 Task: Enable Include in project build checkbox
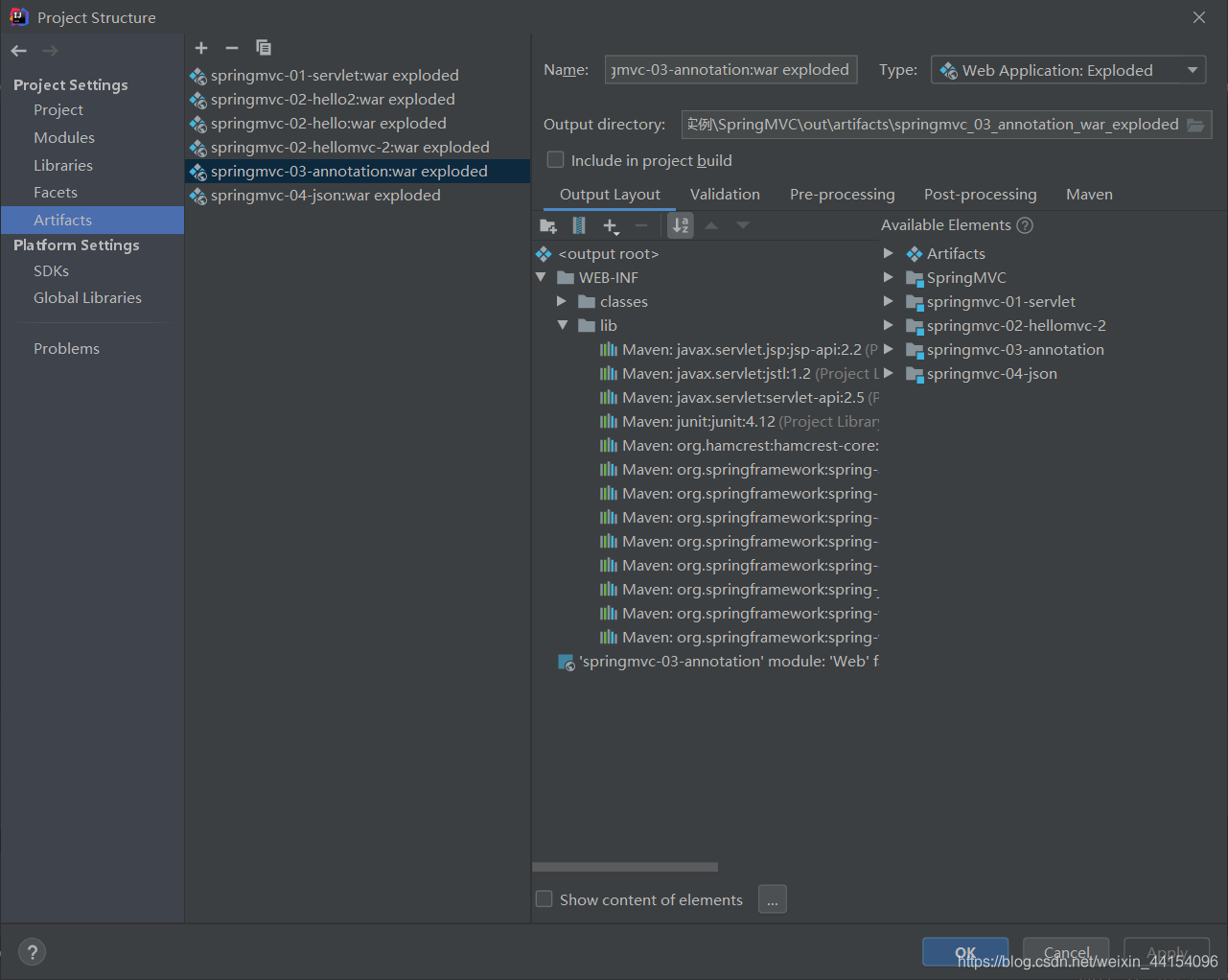click(556, 160)
